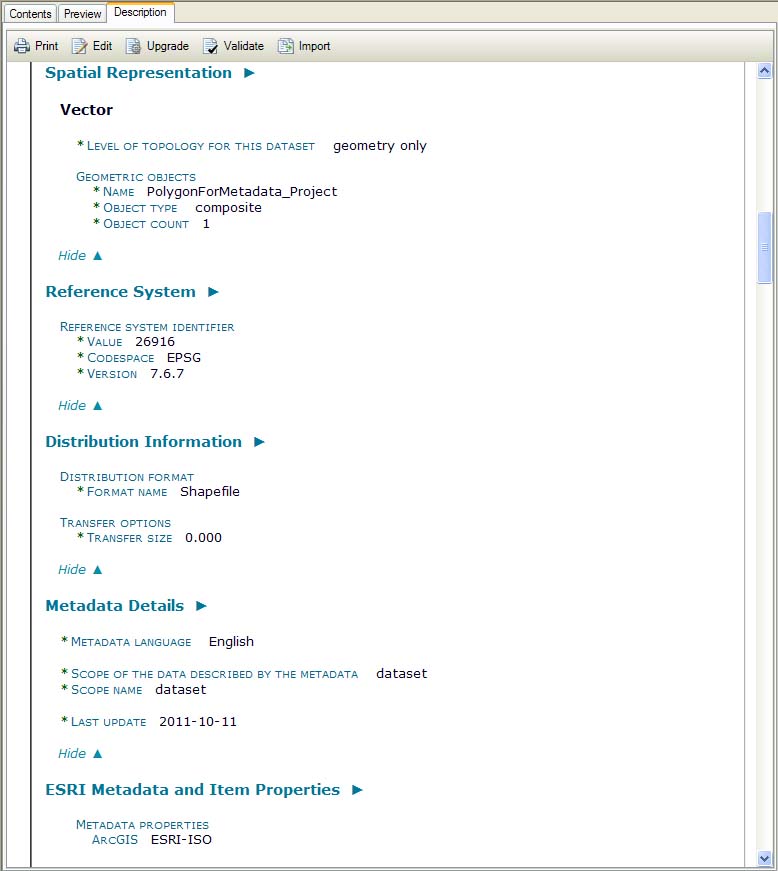Click the scrollbar up arrow
This screenshot has height=871, width=778.
[x=765, y=71]
